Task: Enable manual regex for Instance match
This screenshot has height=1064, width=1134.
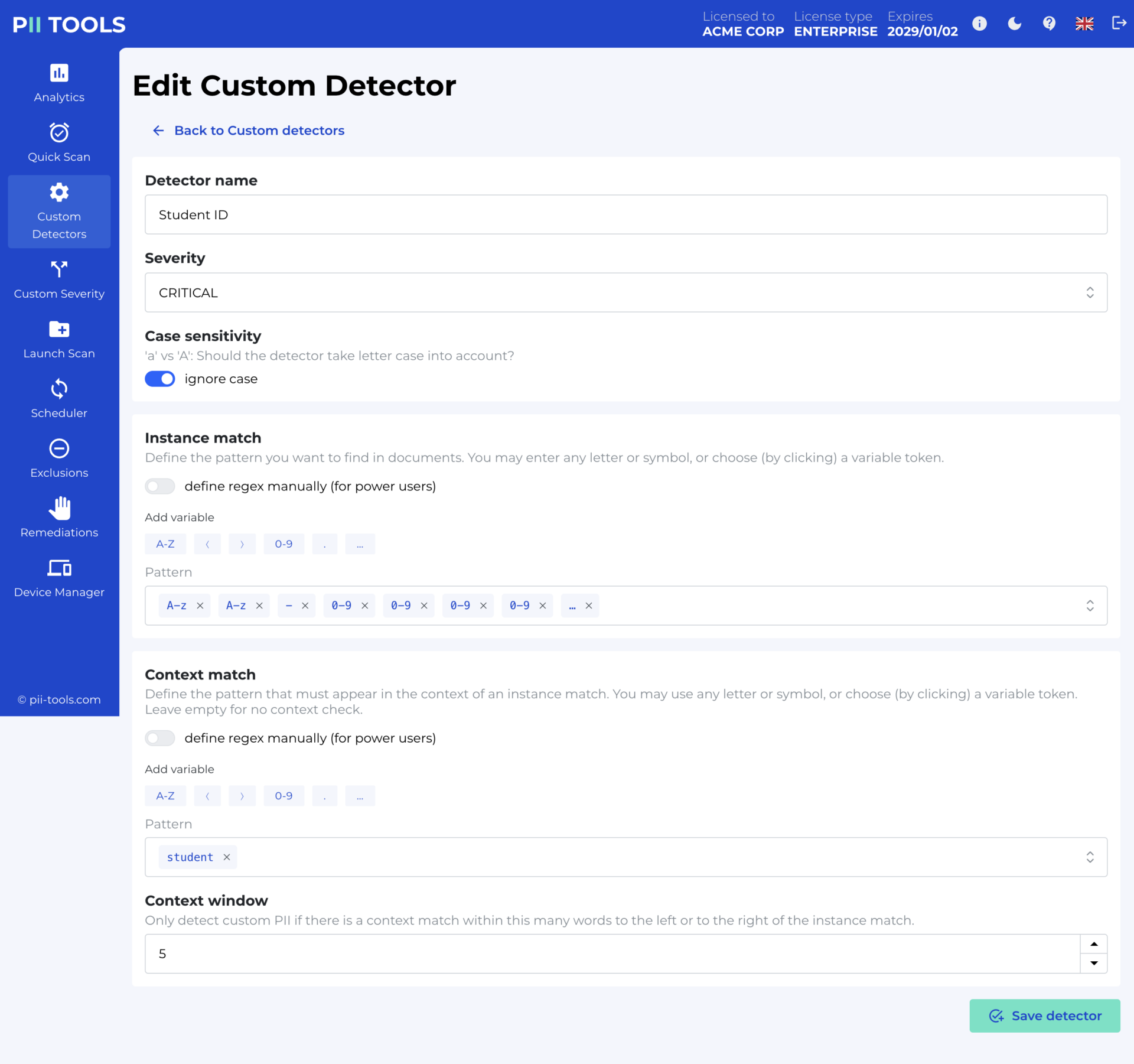Action: 160,486
